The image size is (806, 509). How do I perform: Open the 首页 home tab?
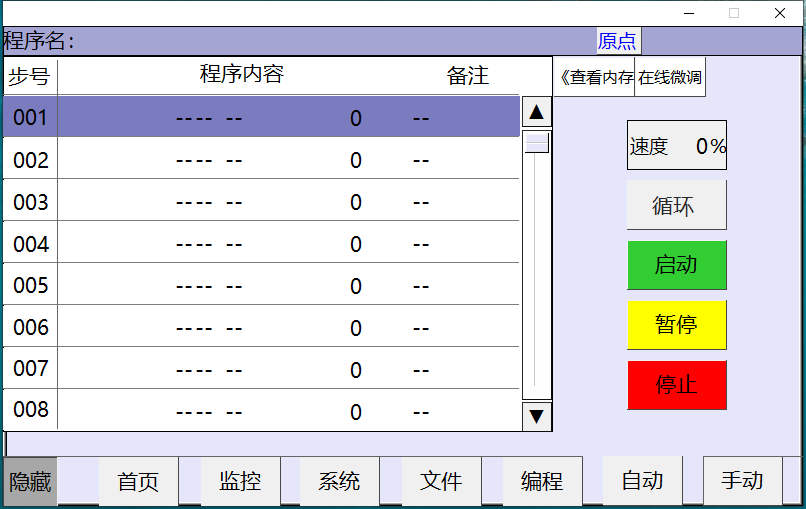[x=138, y=482]
